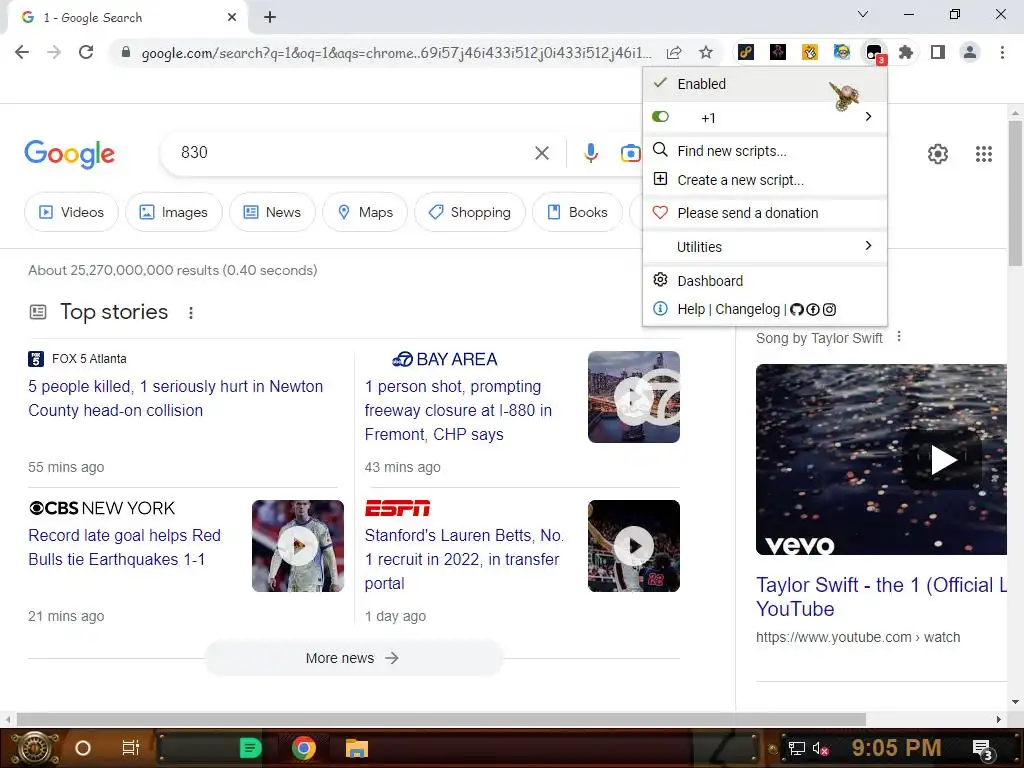Go back to the previous page
Image resolution: width=1024 pixels, height=768 pixels.
point(22,52)
